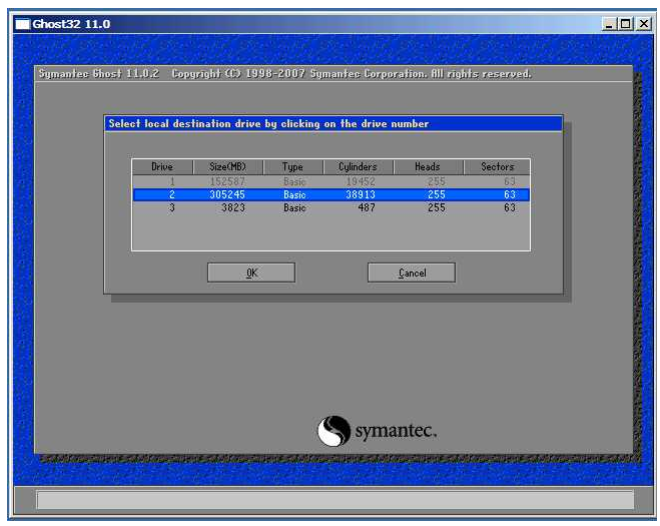Maximize the Ghost32 window
The image size is (660, 526).
click(627, 23)
